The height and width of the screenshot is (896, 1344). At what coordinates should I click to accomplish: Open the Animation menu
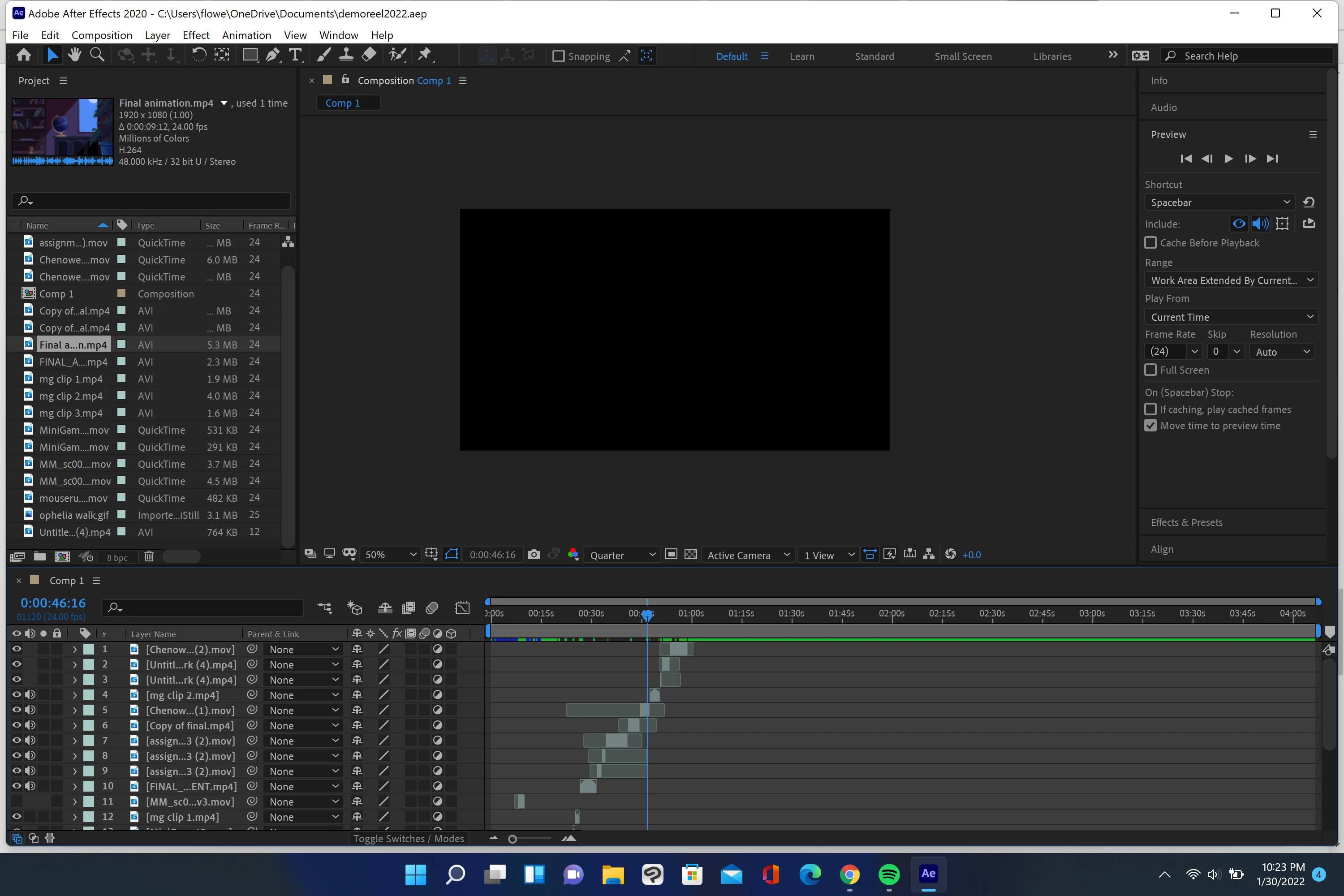(x=246, y=35)
